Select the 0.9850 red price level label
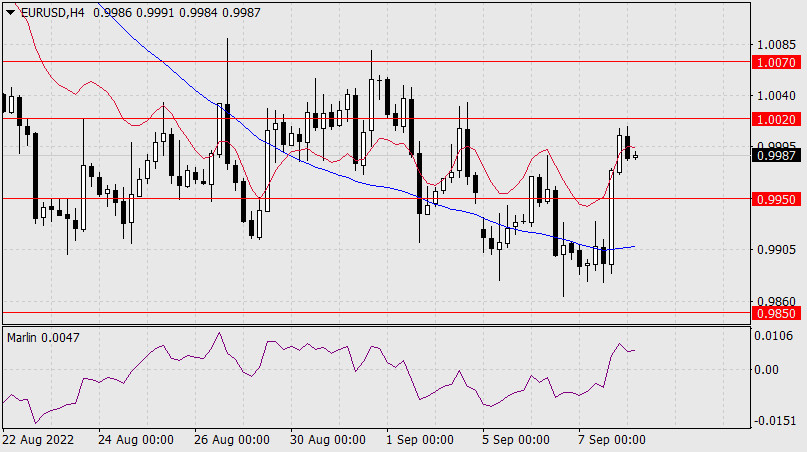 tap(777, 313)
